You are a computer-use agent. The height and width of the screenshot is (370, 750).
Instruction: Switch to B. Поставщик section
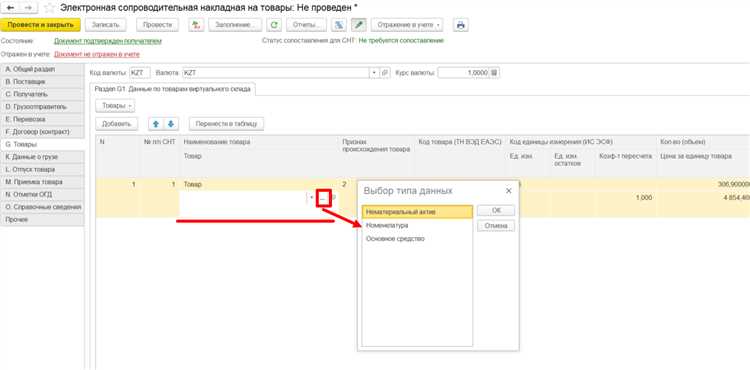[42, 82]
